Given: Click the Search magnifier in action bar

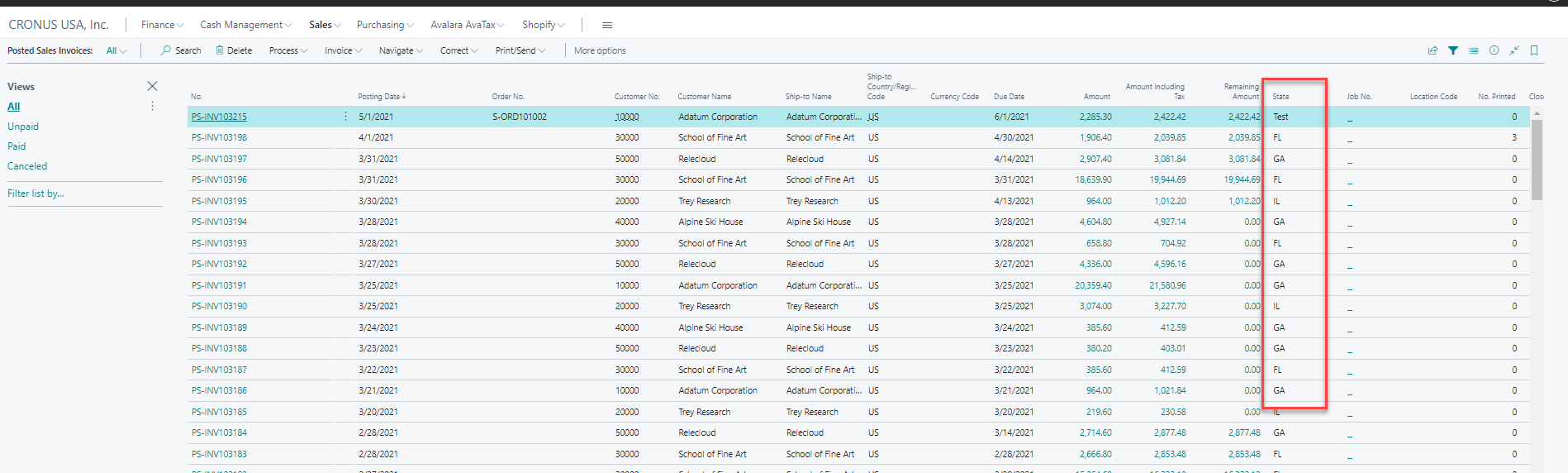Looking at the screenshot, I should pos(181,50).
